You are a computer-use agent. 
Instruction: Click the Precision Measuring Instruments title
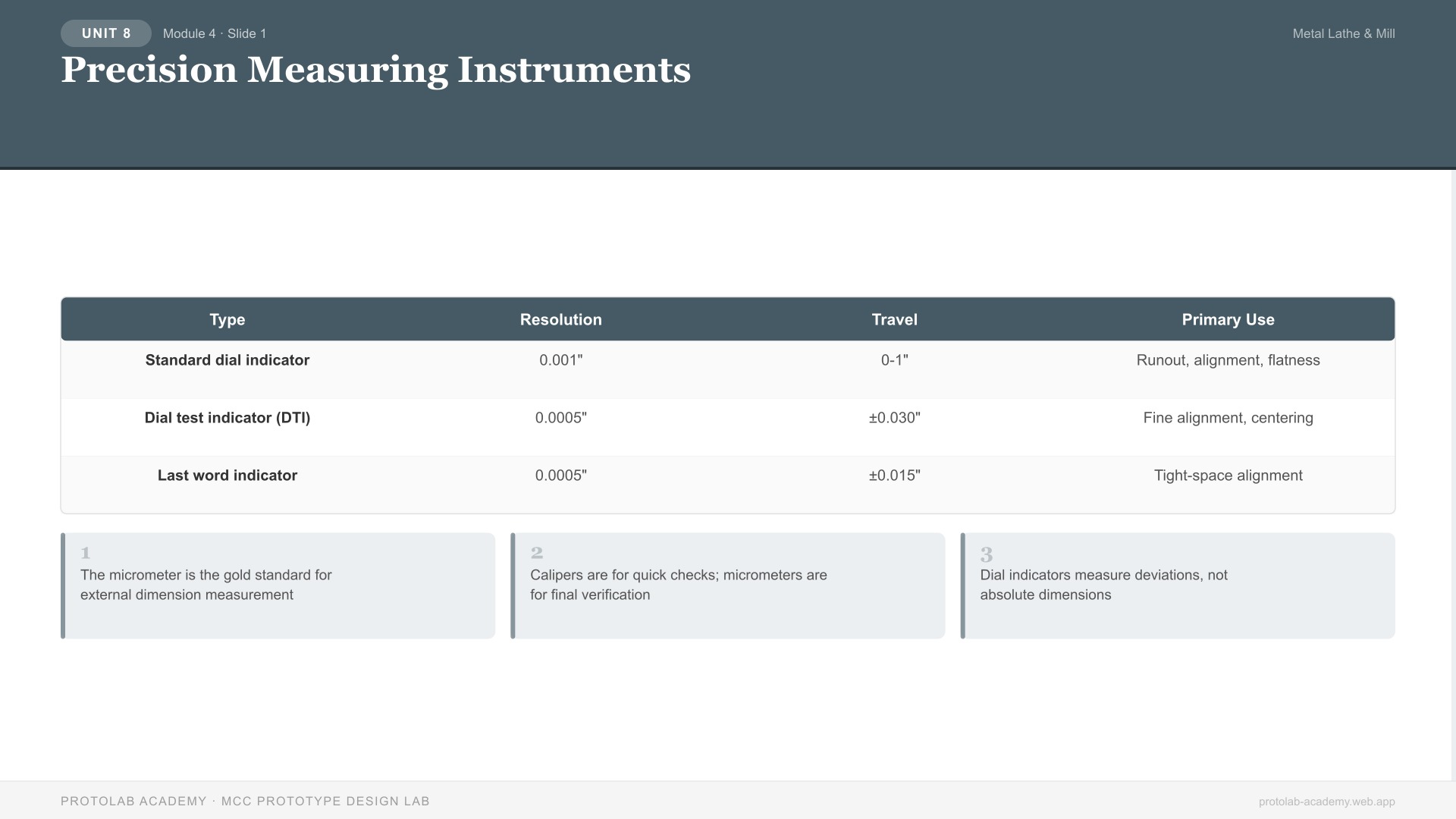tap(375, 70)
